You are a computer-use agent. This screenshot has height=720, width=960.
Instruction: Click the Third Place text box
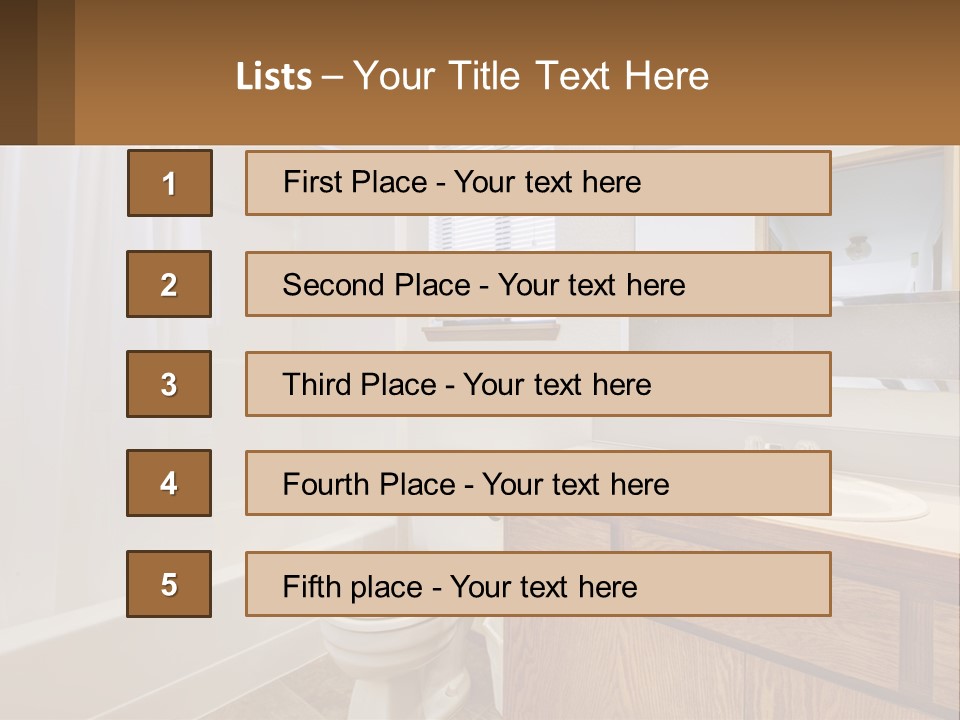pyautogui.click(x=538, y=384)
